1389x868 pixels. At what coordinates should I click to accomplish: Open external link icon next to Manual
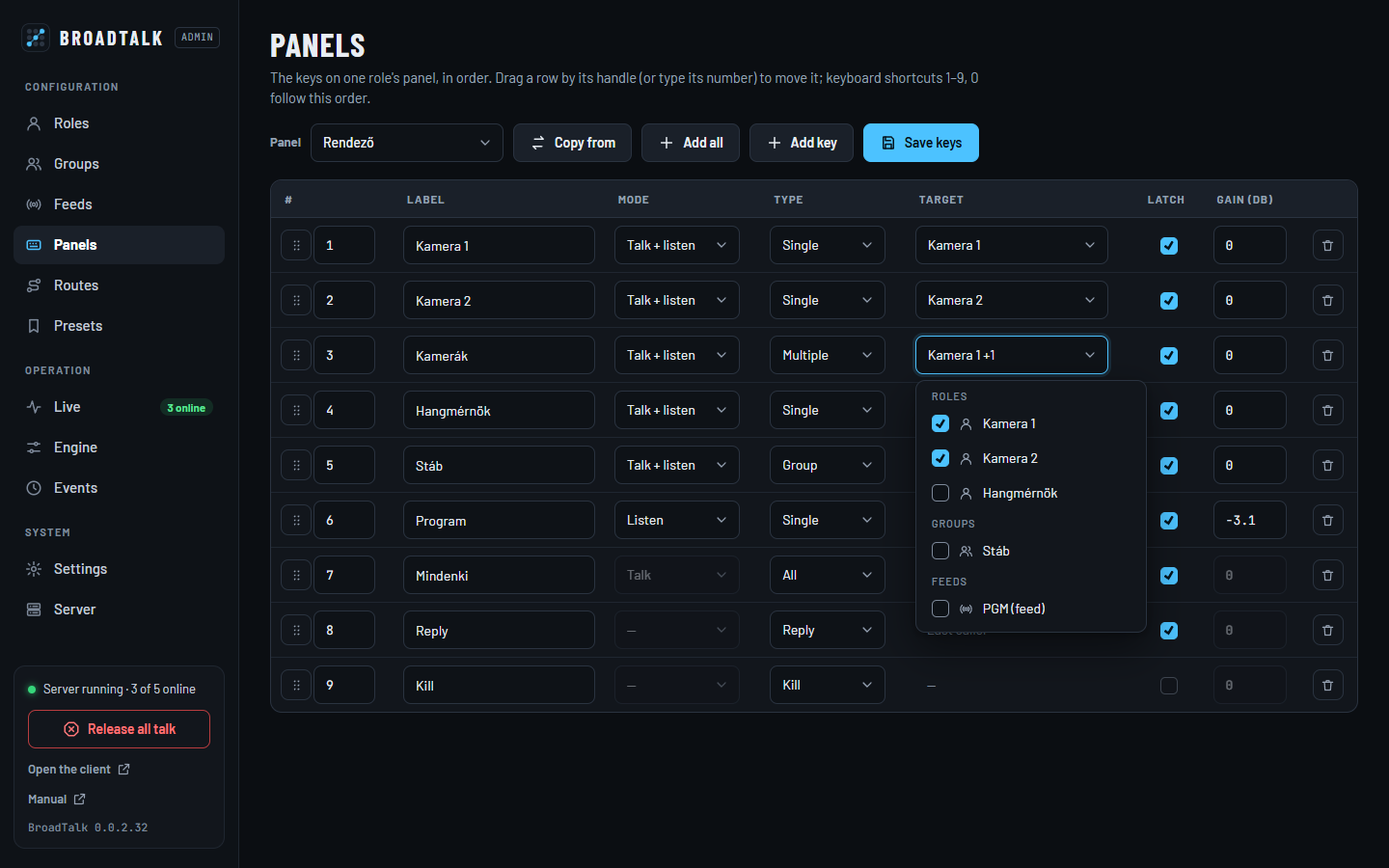coord(79,799)
